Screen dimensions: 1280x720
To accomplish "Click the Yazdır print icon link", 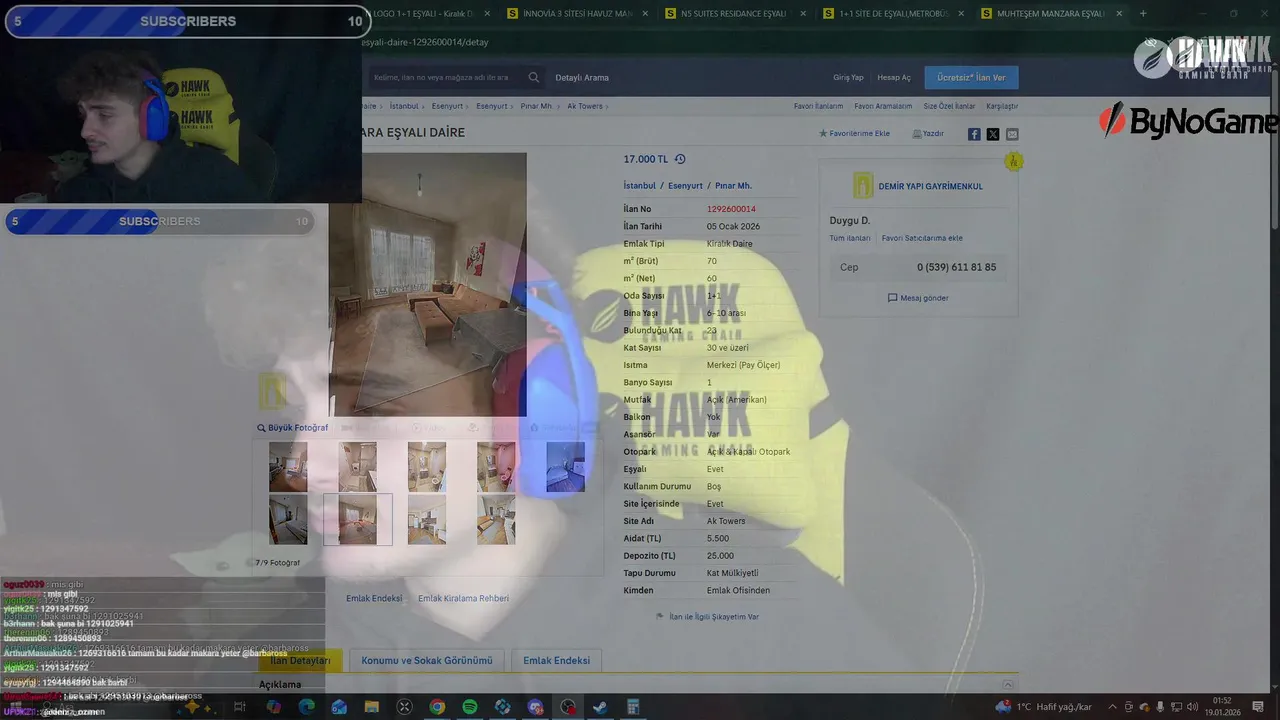I will (928, 133).
